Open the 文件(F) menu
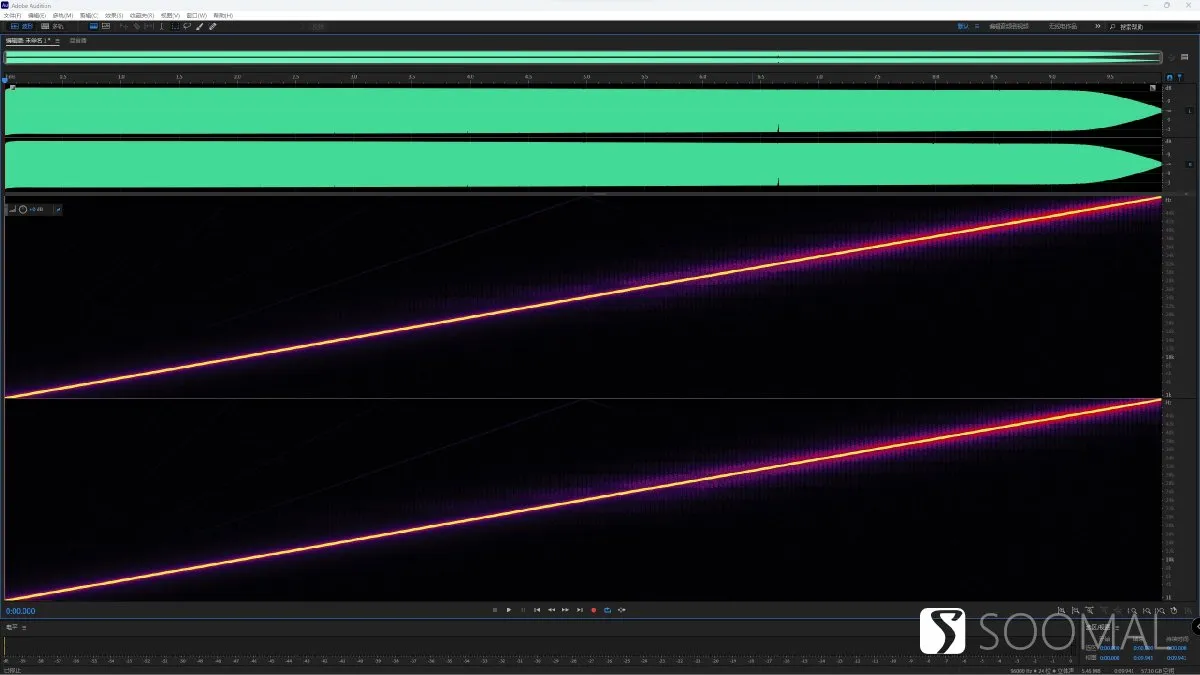 tap(12, 16)
